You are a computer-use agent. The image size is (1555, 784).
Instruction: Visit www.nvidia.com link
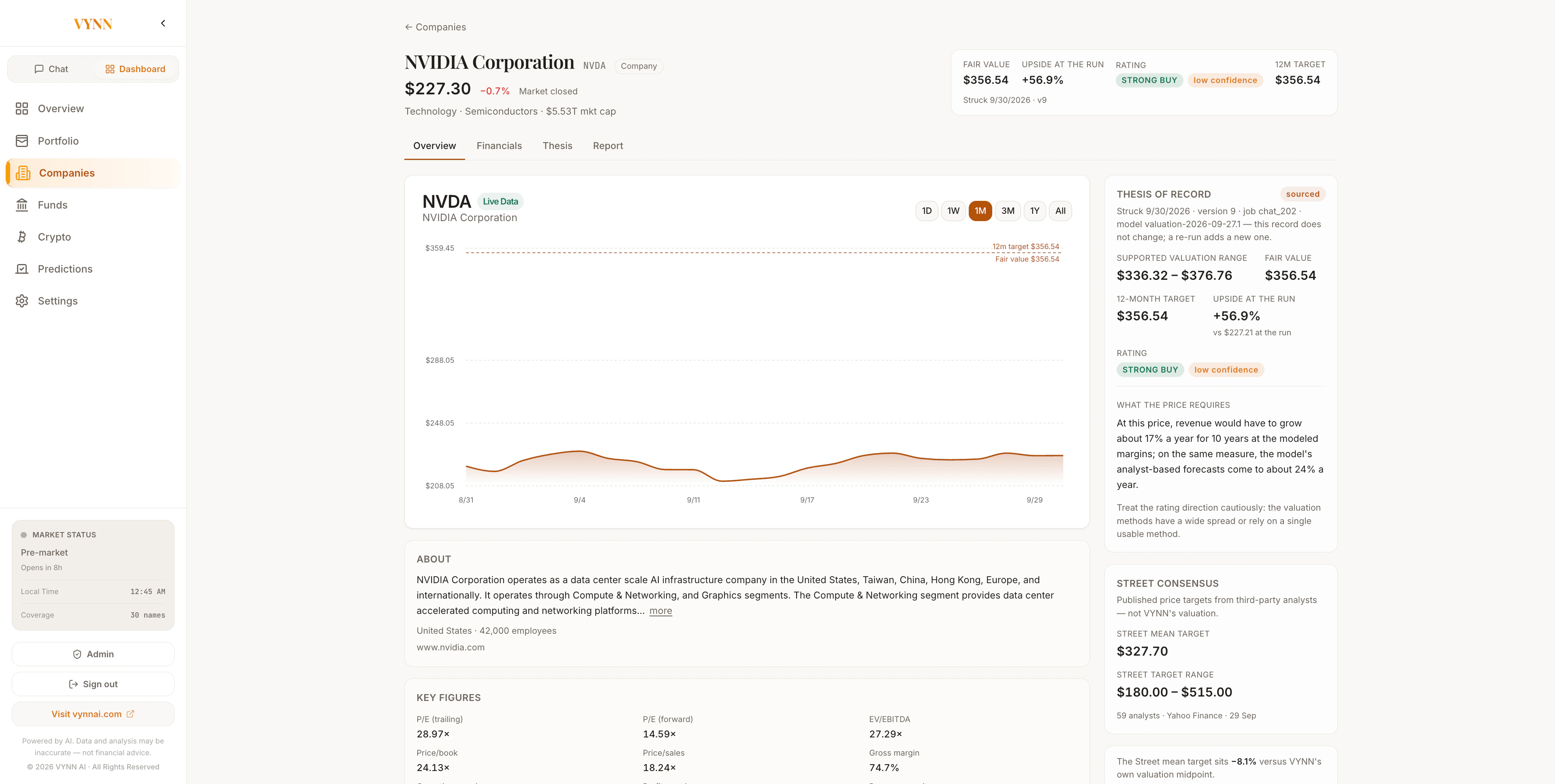coord(450,648)
